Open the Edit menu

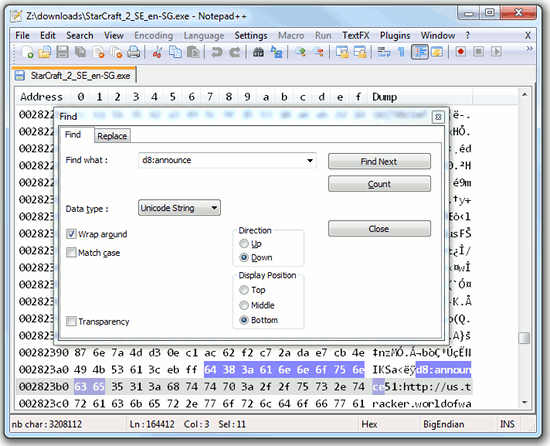click(x=48, y=35)
